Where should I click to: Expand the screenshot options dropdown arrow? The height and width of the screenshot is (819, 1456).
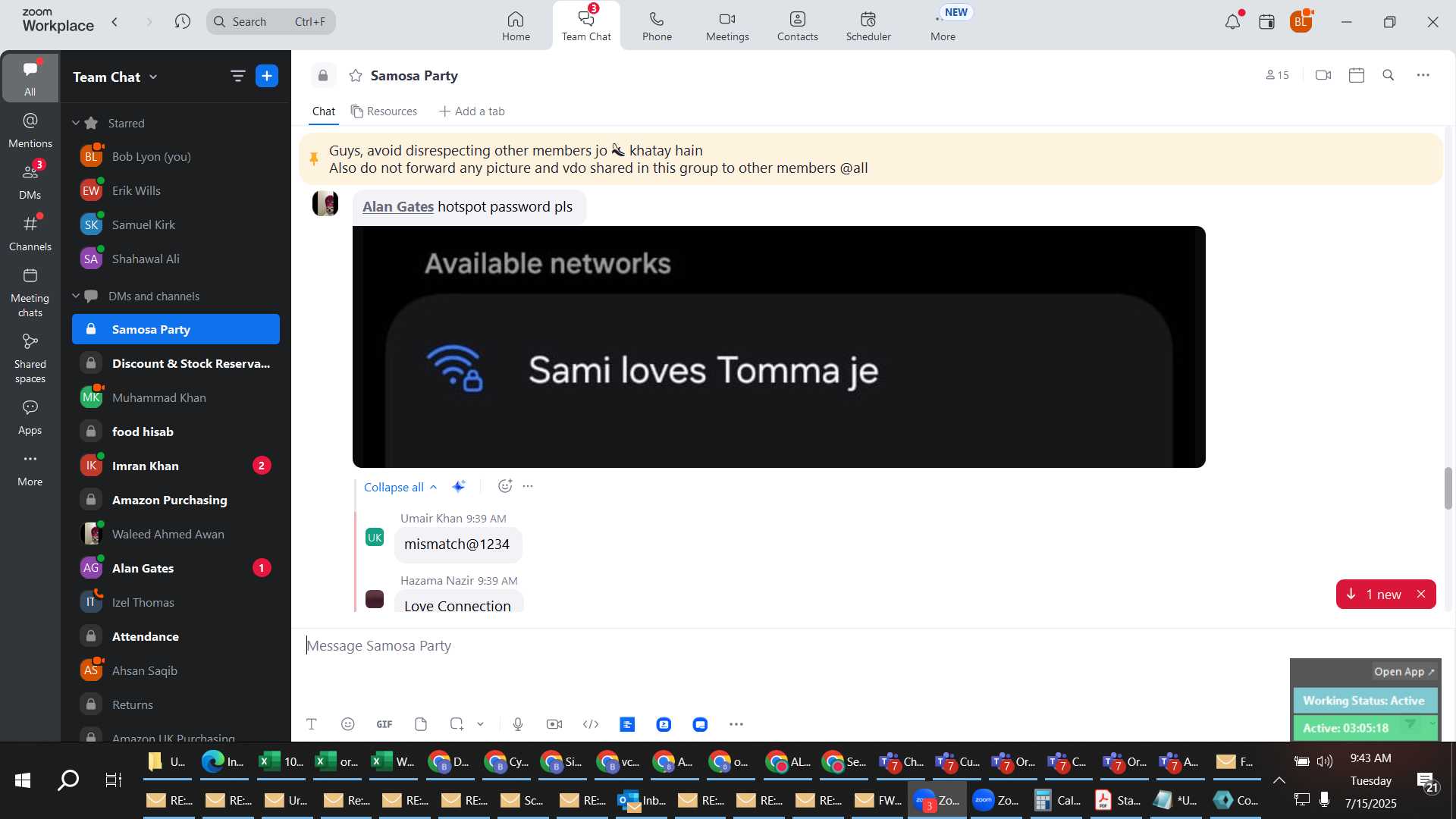[x=481, y=724]
